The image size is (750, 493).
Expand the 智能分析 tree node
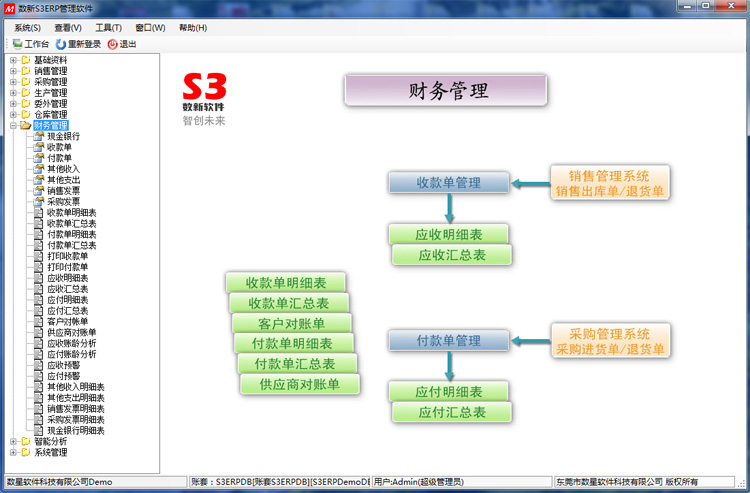coord(13,441)
